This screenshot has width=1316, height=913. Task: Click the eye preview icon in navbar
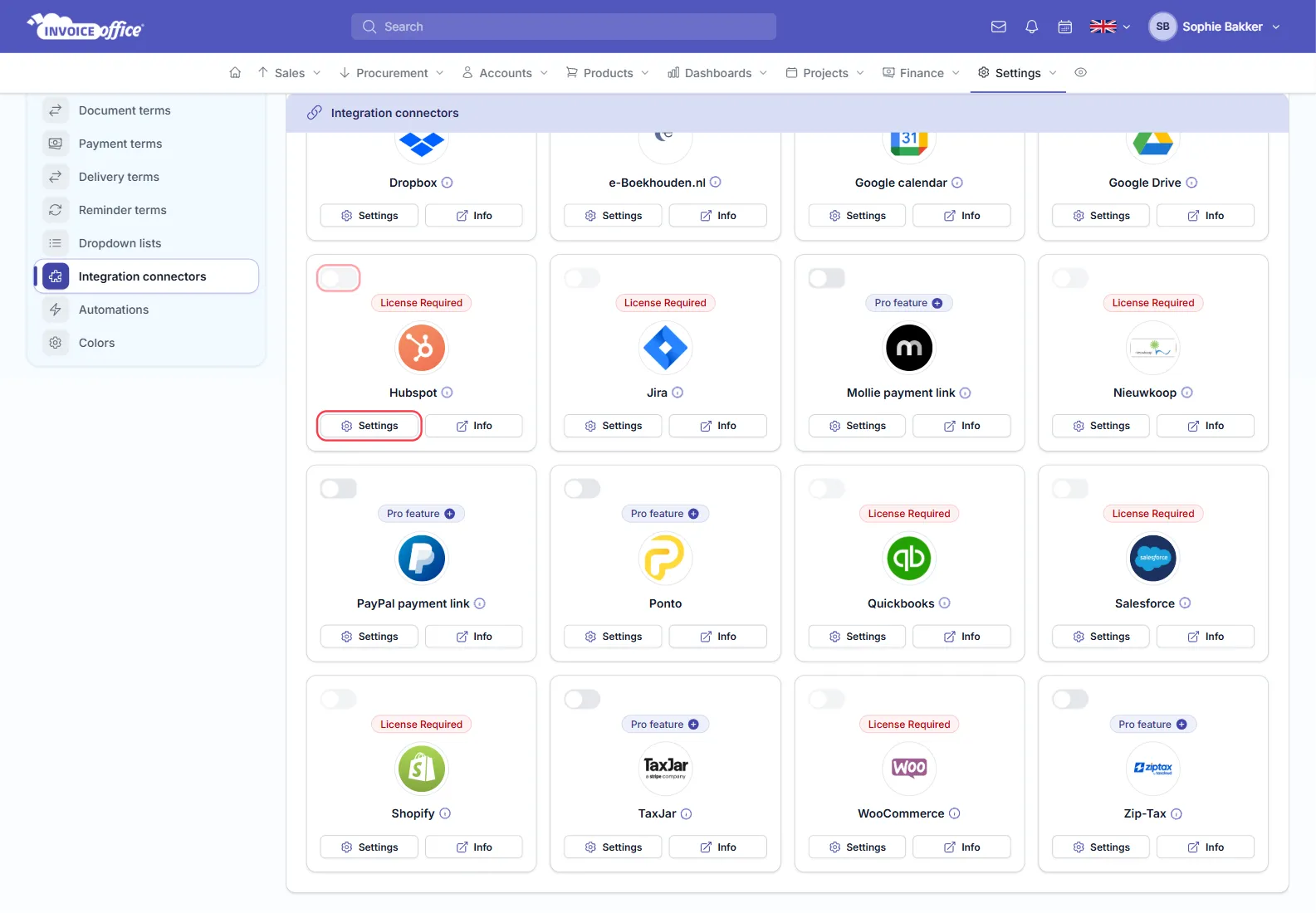click(1080, 73)
